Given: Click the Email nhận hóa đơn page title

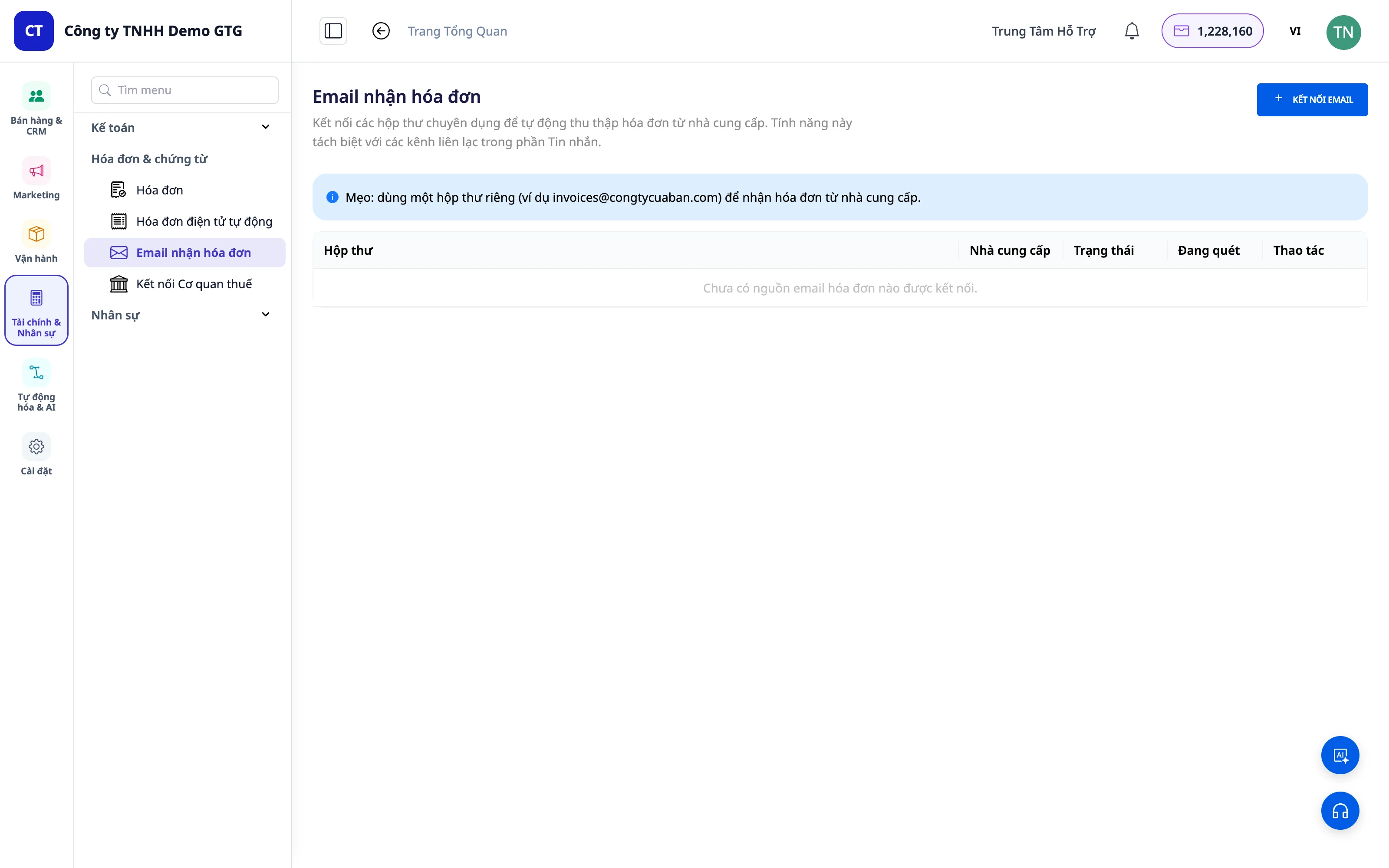Looking at the screenshot, I should (x=397, y=96).
